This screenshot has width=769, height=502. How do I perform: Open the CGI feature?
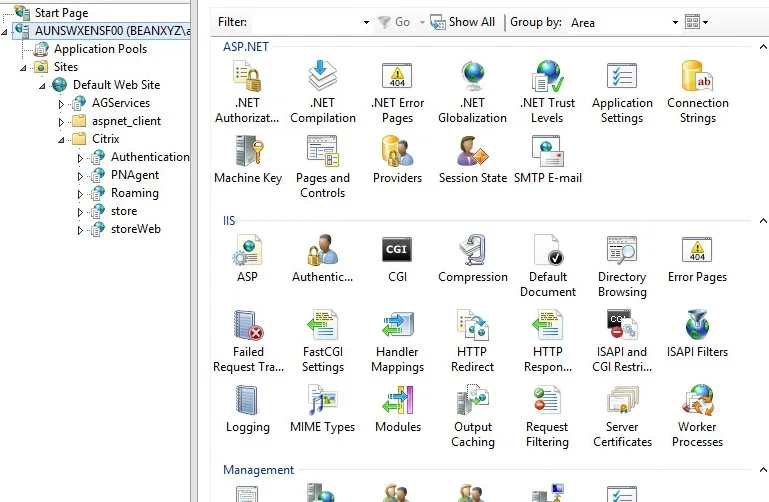point(397,258)
